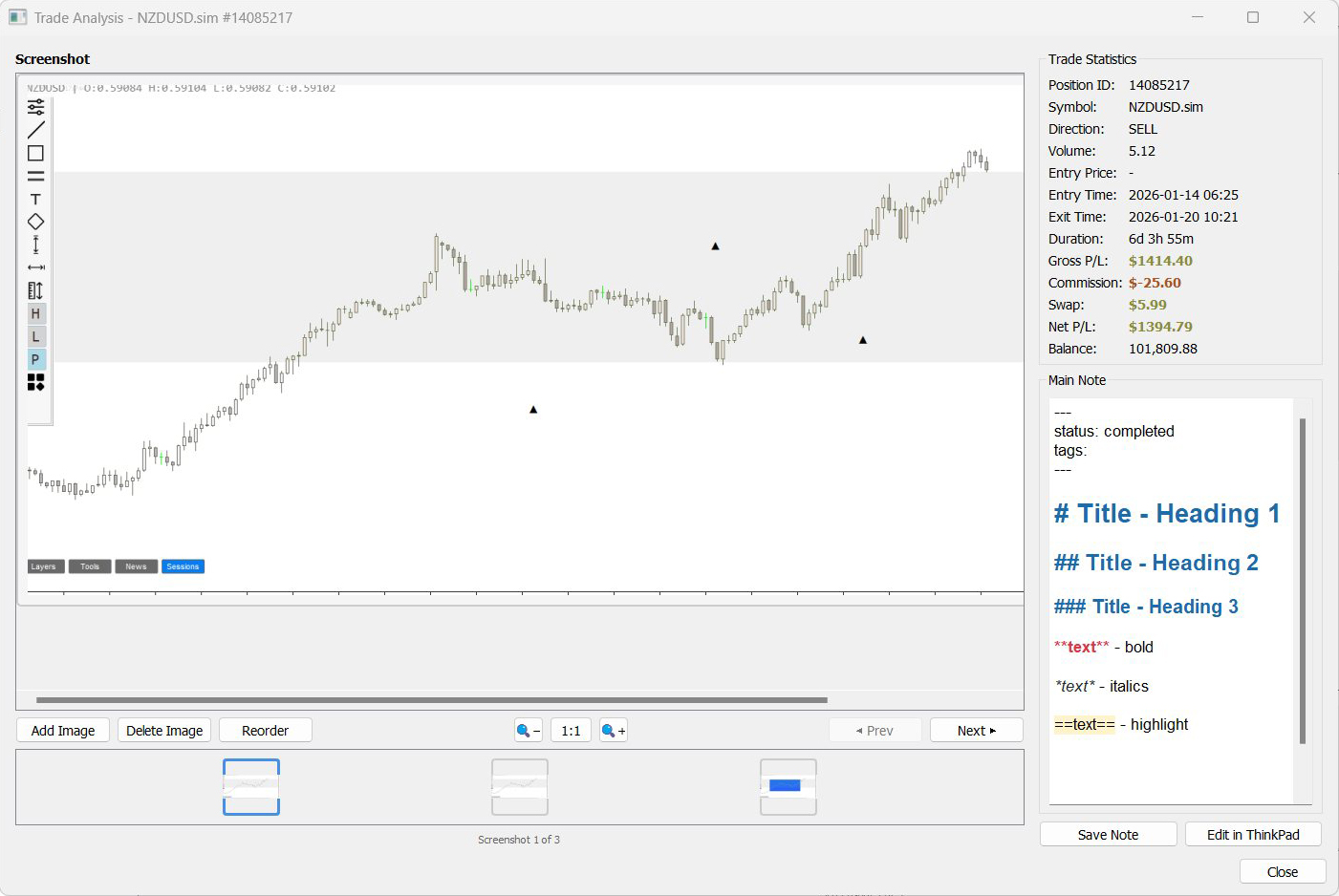Save the trade note
This screenshot has height=896, width=1339.
click(x=1108, y=834)
